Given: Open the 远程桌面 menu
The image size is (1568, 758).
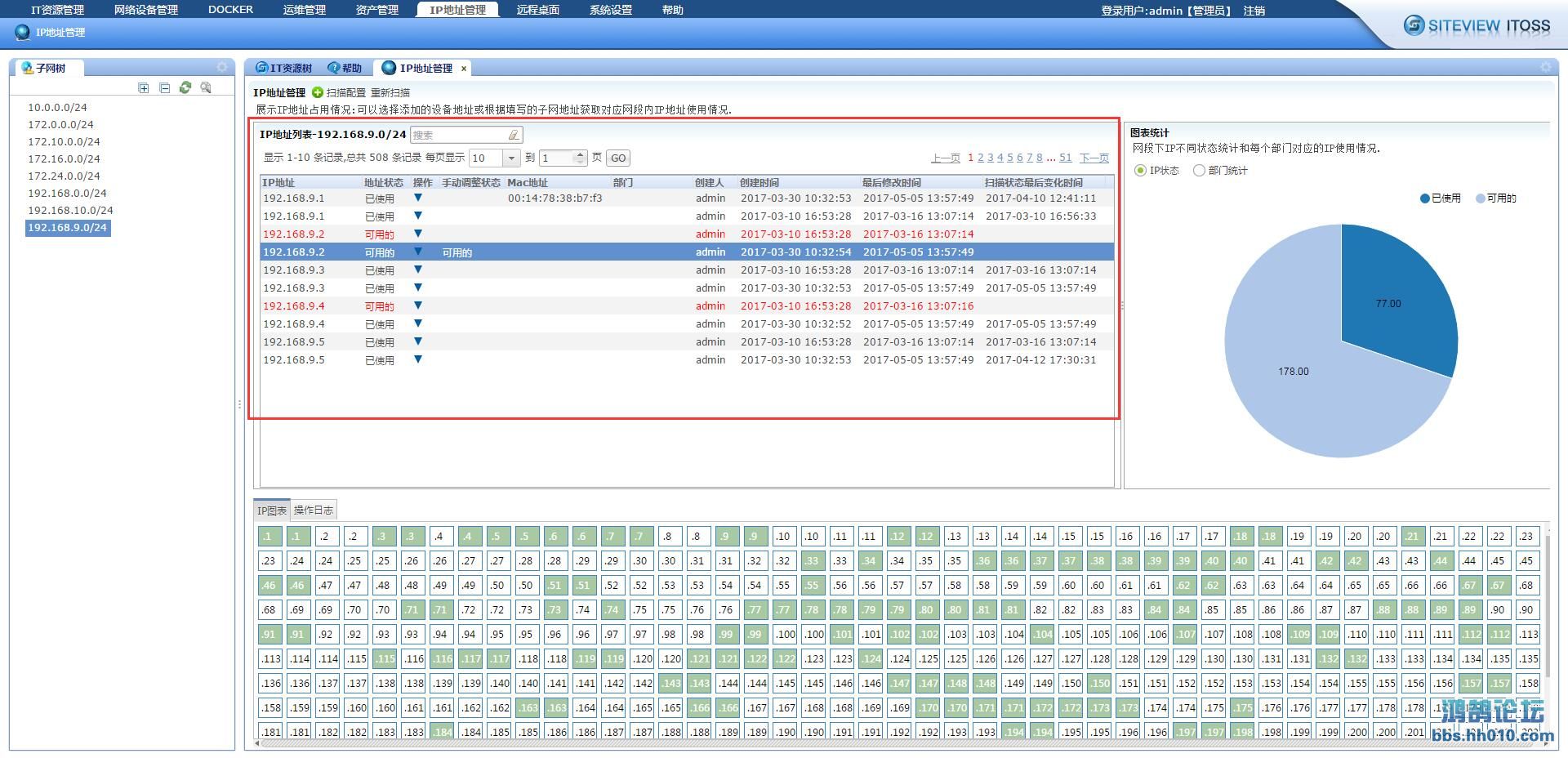Looking at the screenshot, I should (538, 10).
